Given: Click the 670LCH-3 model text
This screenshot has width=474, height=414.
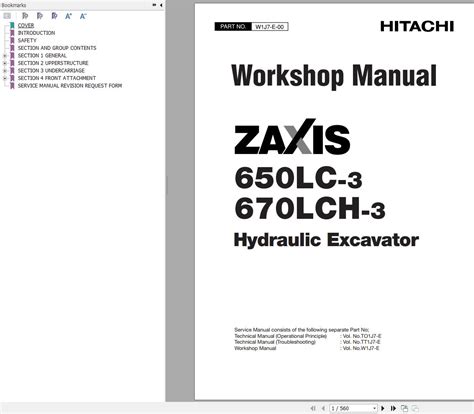Looking at the screenshot, I should point(310,209).
